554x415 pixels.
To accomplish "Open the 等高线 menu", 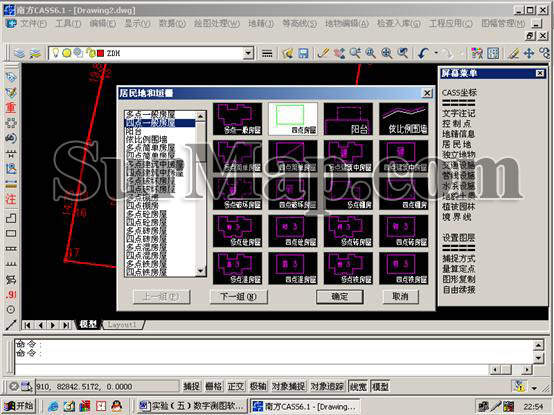I will point(300,24).
